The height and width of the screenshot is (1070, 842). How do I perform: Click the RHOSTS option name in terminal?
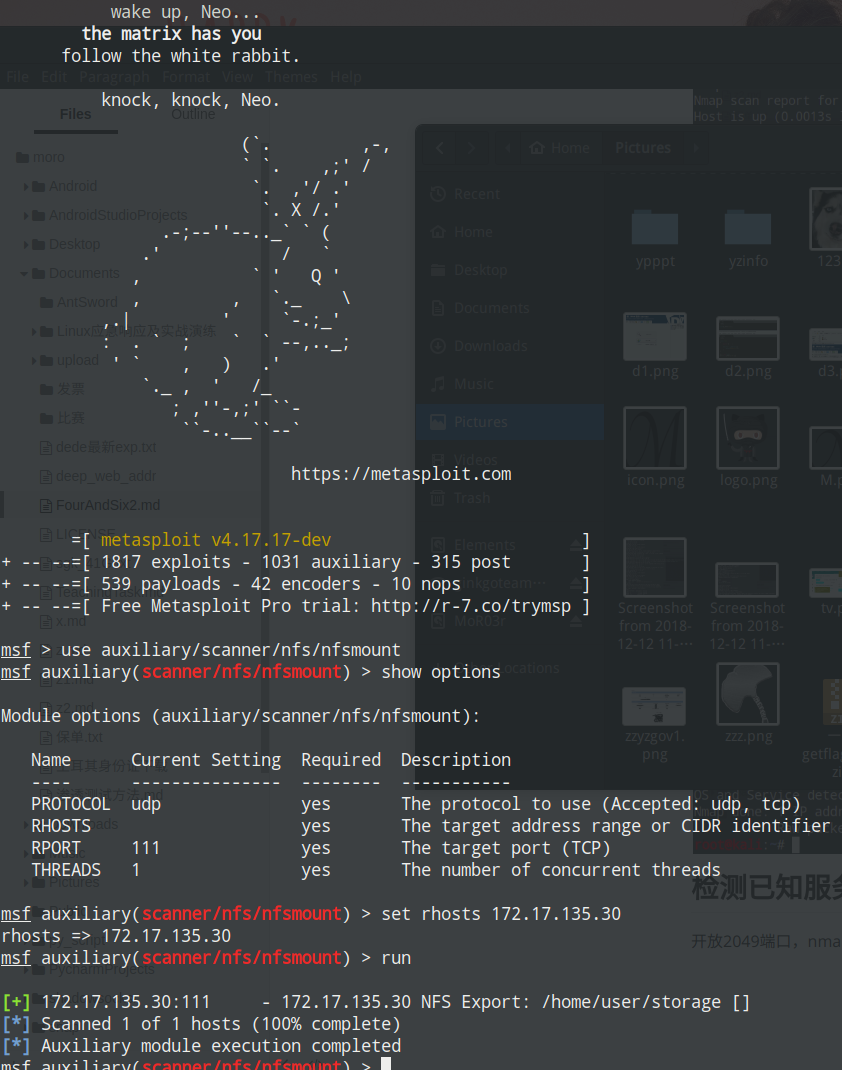point(61,826)
